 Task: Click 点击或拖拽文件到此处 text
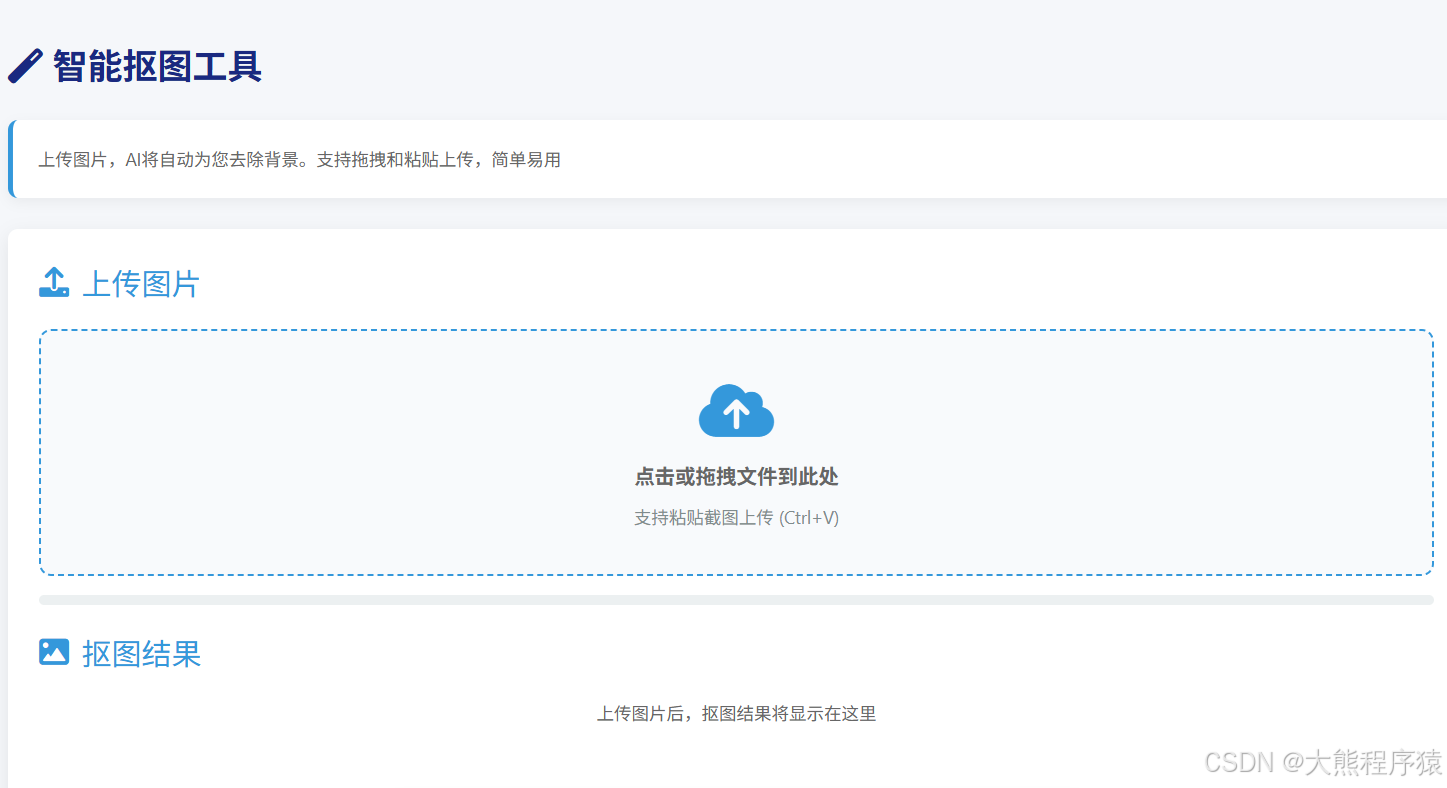(736, 477)
